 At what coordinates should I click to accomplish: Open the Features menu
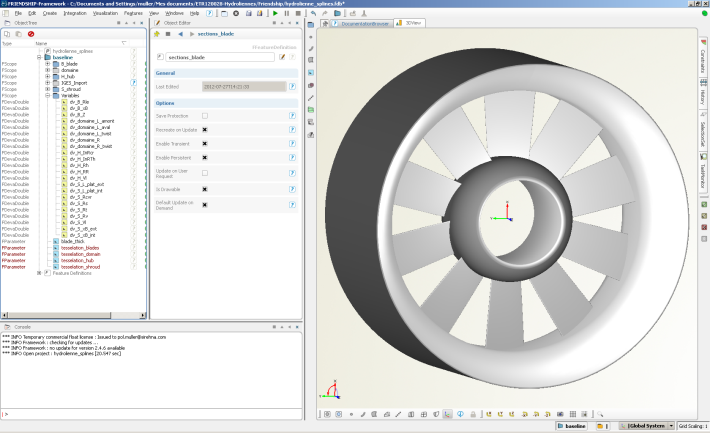(x=133, y=13)
